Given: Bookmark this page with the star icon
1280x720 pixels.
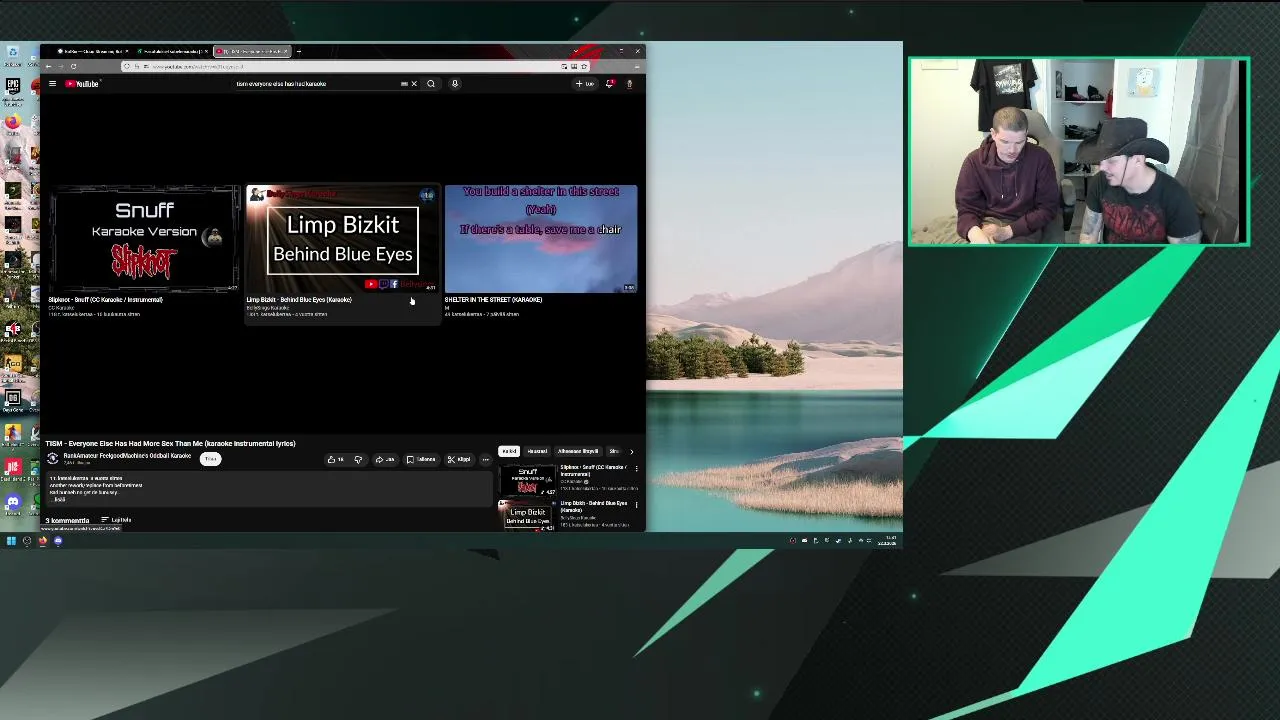Looking at the screenshot, I should point(584,66).
